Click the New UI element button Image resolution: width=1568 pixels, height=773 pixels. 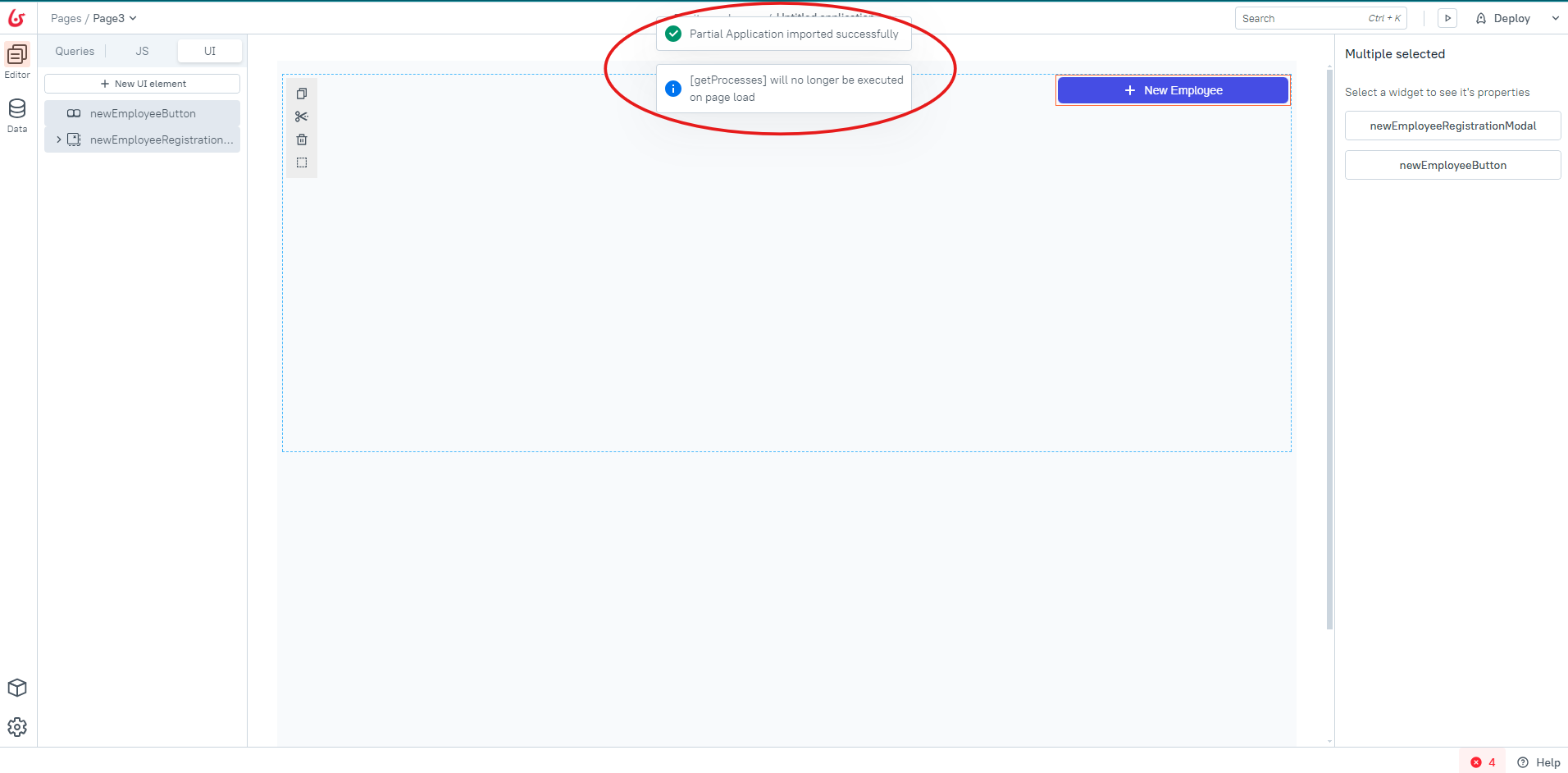(143, 84)
